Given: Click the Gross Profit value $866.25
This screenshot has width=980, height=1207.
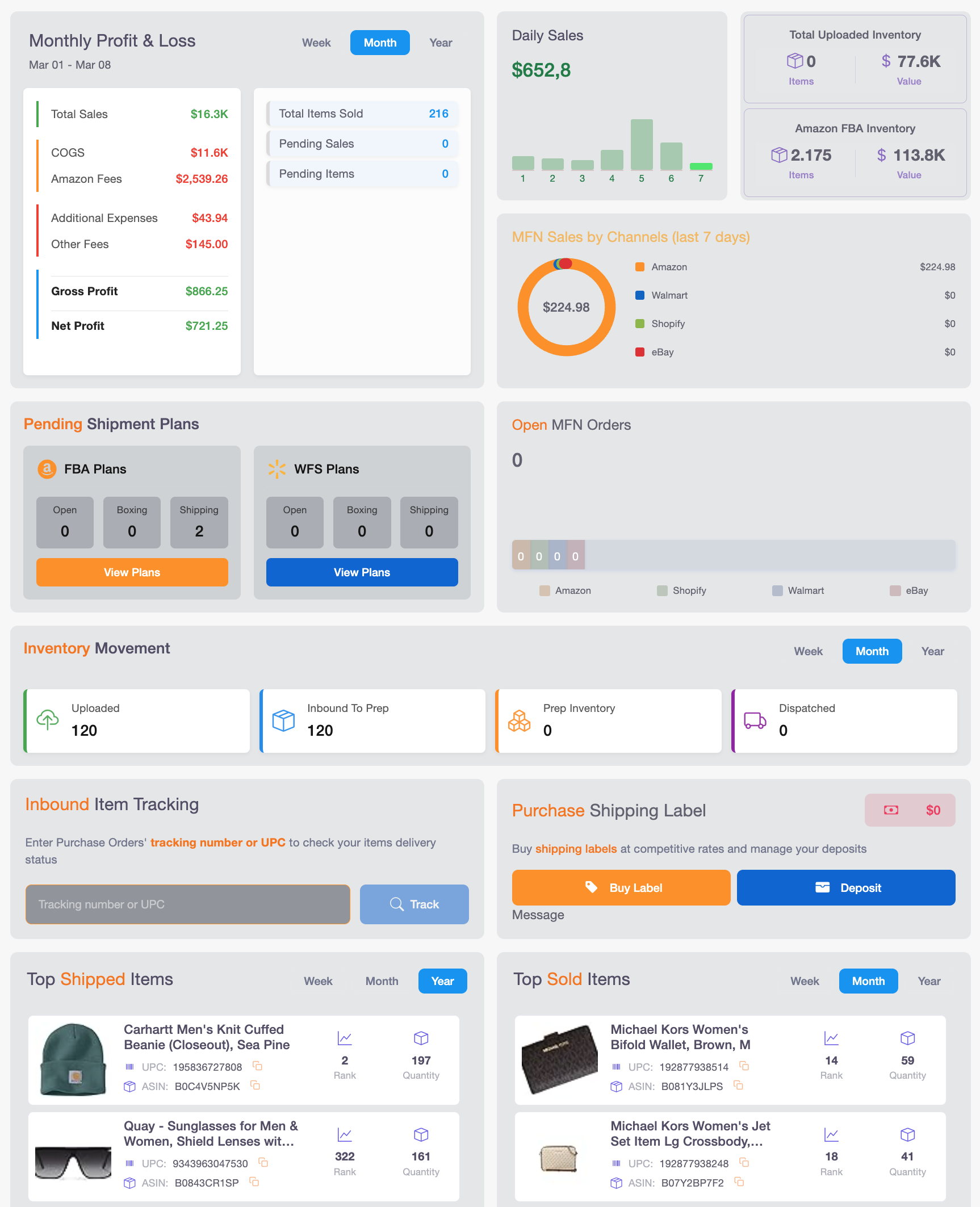Looking at the screenshot, I should (x=207, y=291).
